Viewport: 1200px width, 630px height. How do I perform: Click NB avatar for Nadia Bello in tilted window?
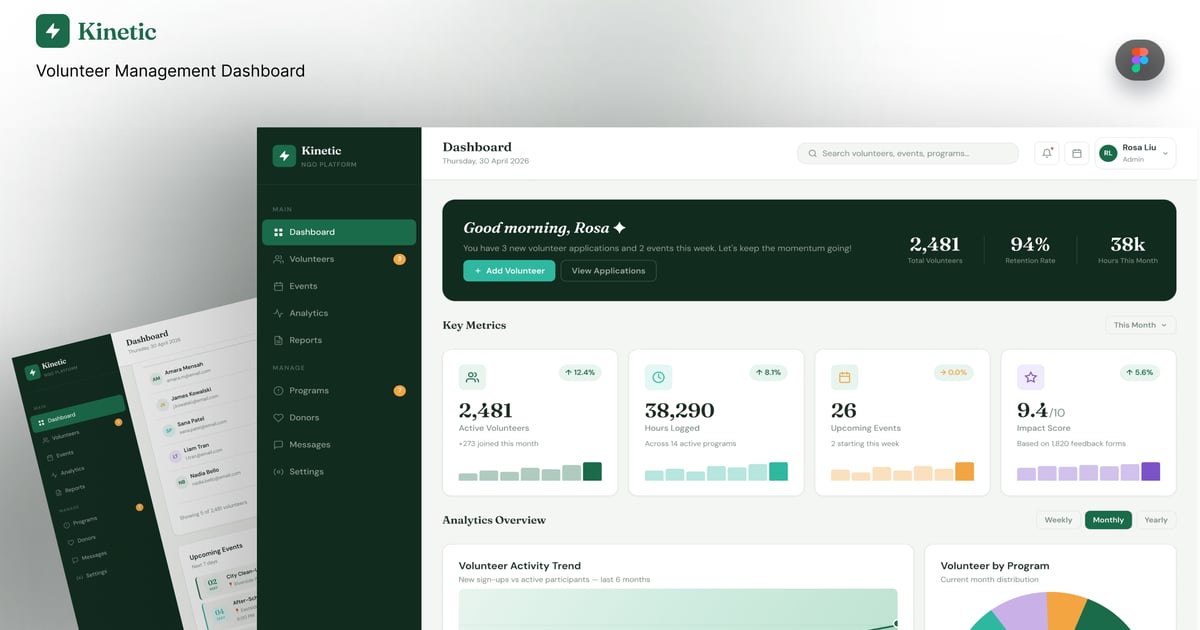point(181,481)
